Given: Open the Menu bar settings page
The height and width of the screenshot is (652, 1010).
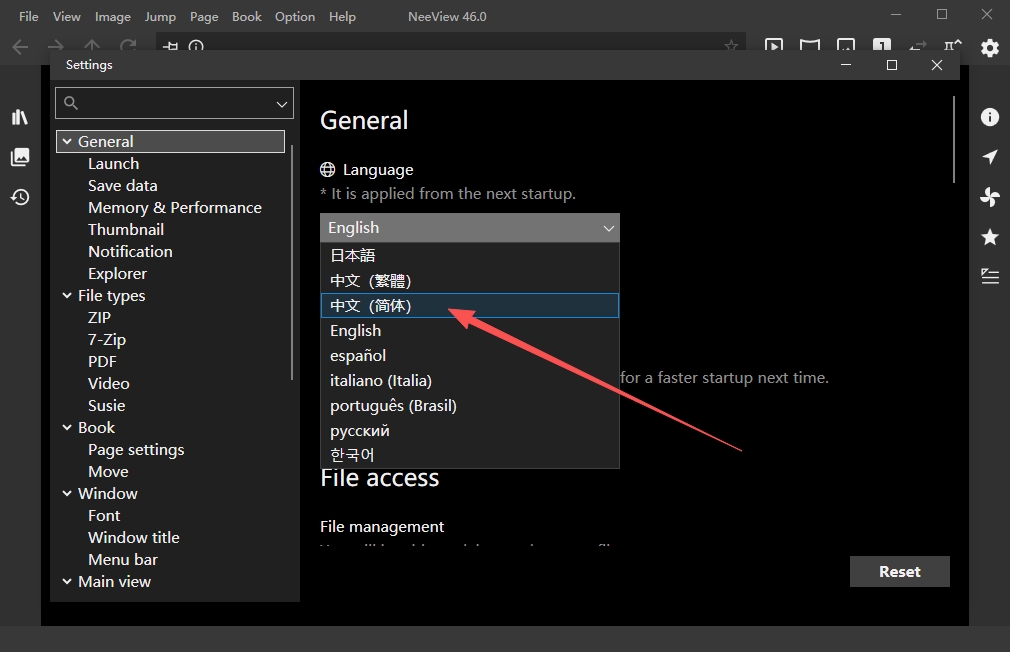Looking at the screenshot, I should pyautogui.click(x=122, y=559).
